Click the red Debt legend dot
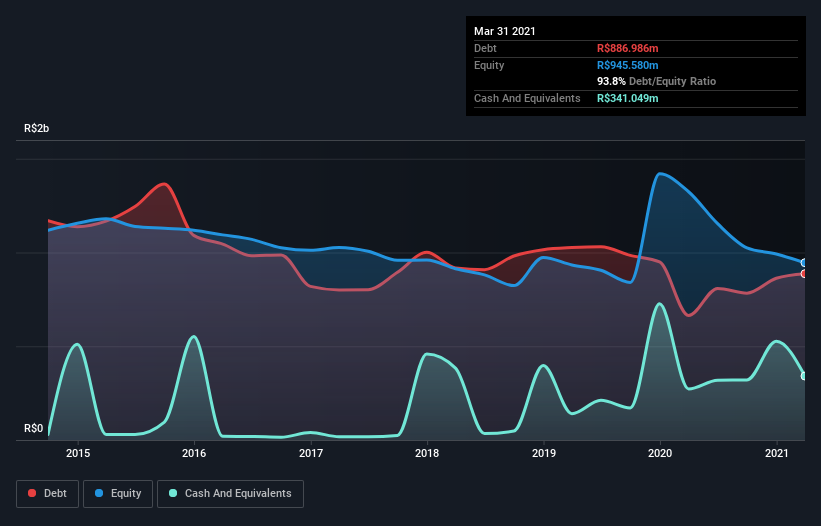 32,493
